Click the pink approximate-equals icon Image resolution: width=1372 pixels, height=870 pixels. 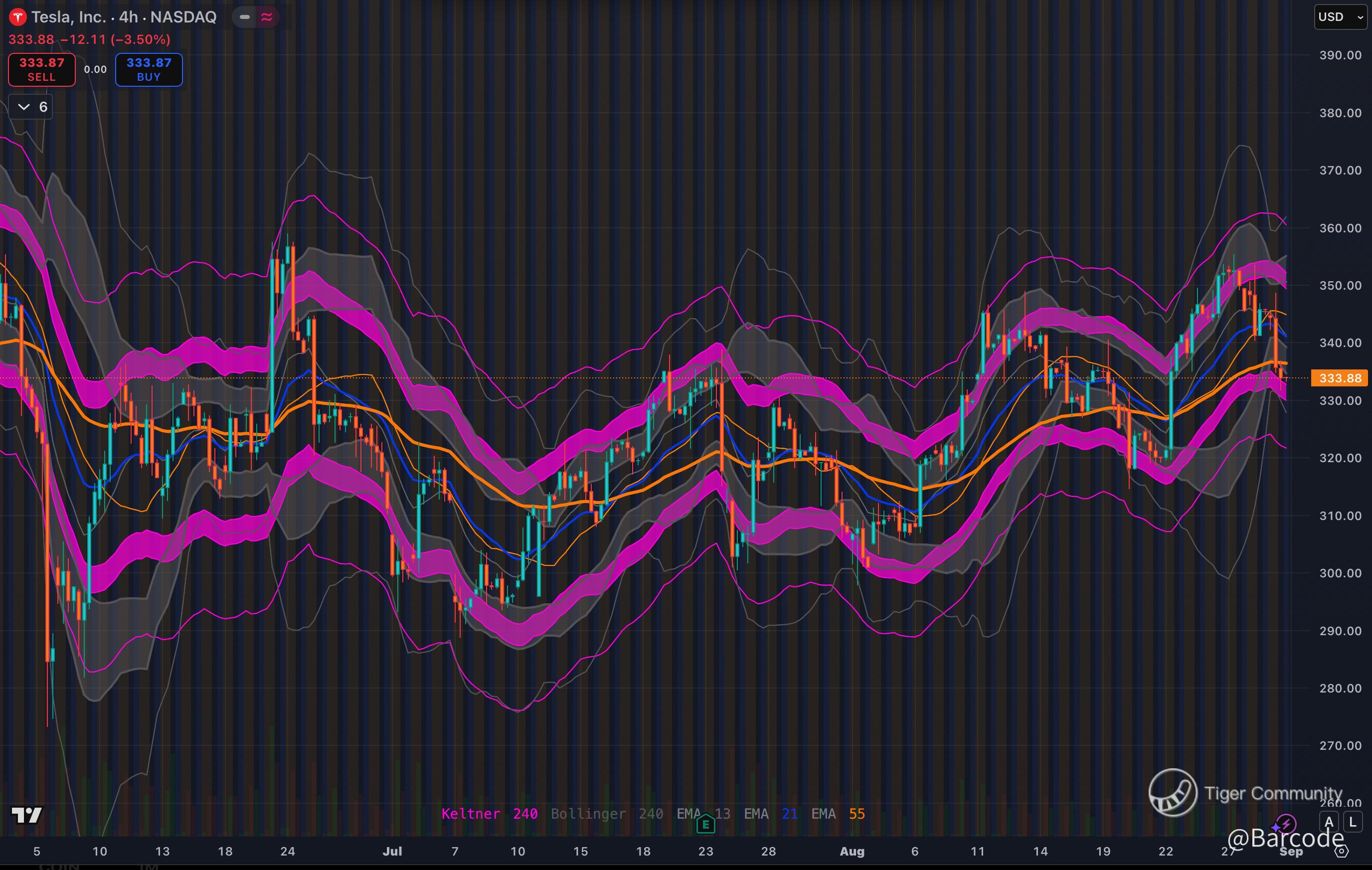pos(267,17)
